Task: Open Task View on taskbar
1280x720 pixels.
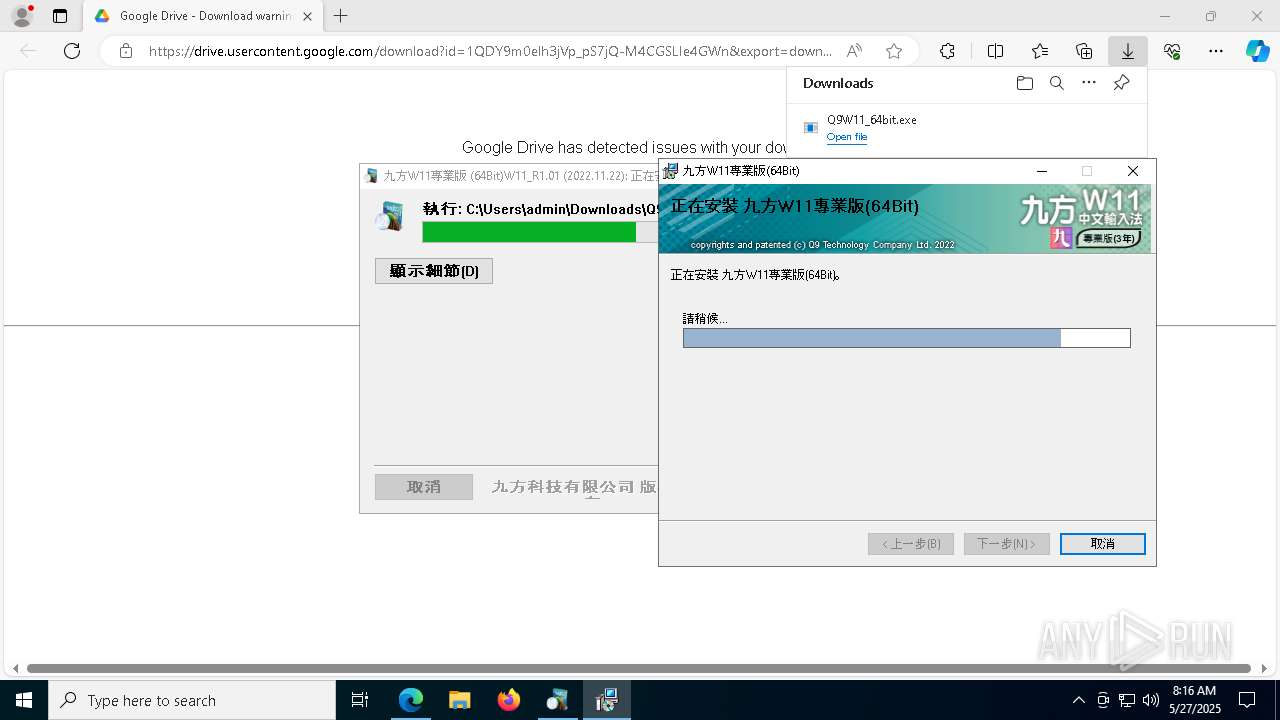Action: (360, 700)
